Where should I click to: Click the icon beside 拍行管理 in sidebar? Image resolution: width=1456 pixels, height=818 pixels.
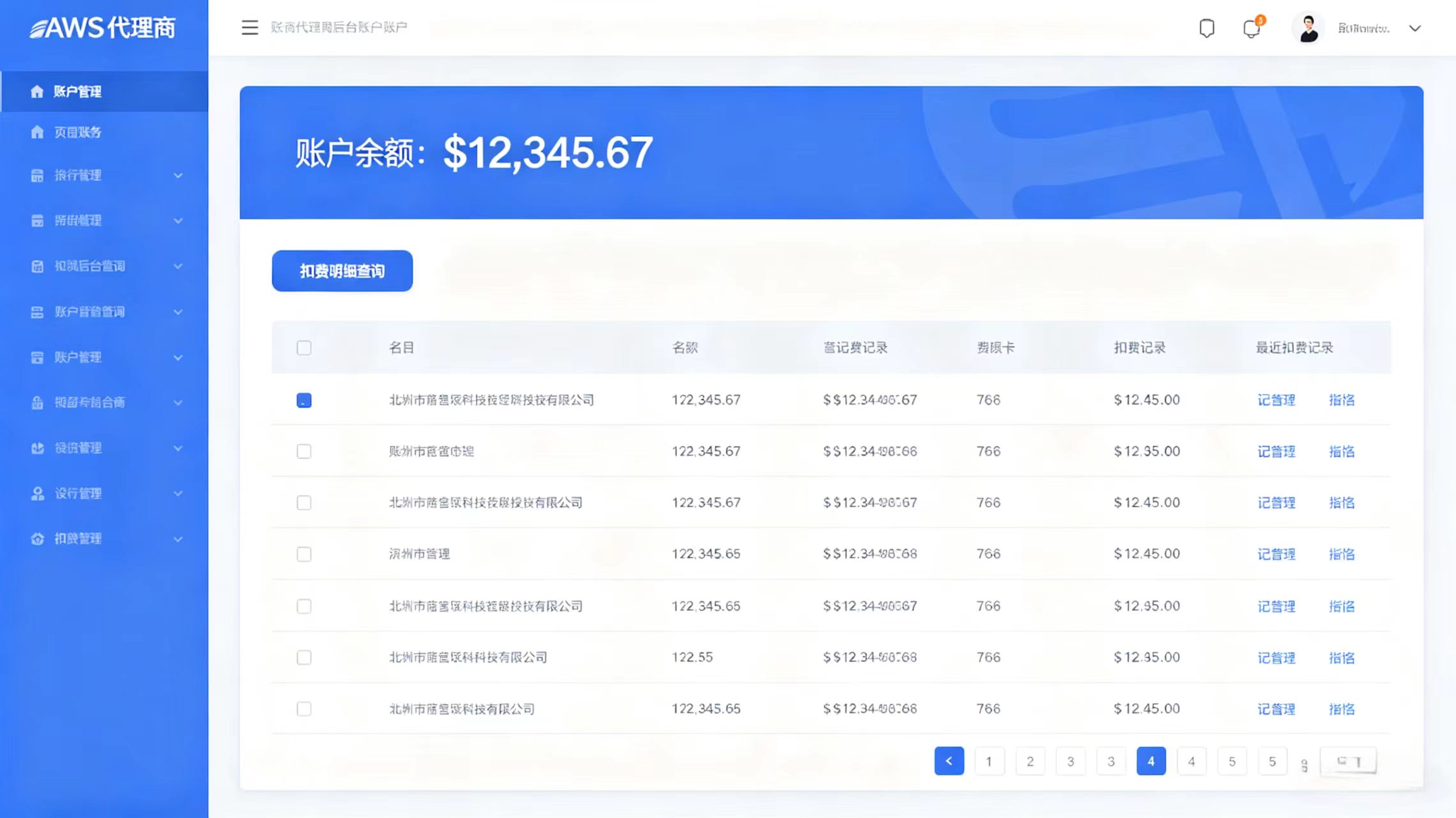pyautogui.click(x=37, y=175)
